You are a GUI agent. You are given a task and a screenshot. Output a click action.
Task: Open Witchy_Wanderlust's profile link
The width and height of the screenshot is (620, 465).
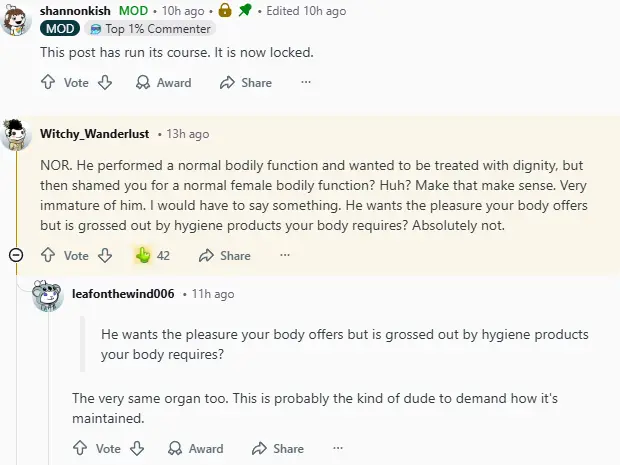(95, 134)
